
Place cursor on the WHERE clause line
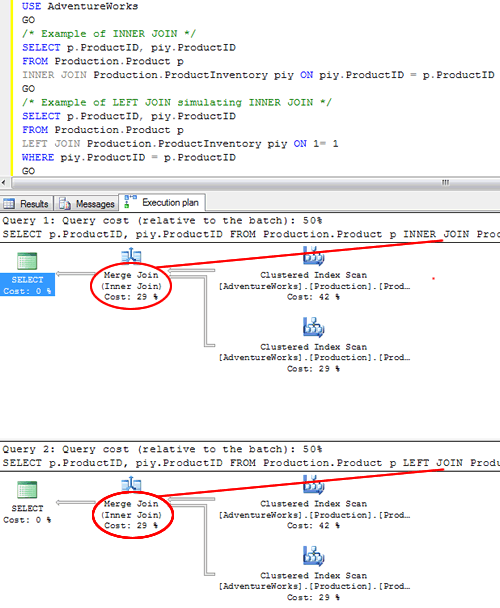coord(128,157)
